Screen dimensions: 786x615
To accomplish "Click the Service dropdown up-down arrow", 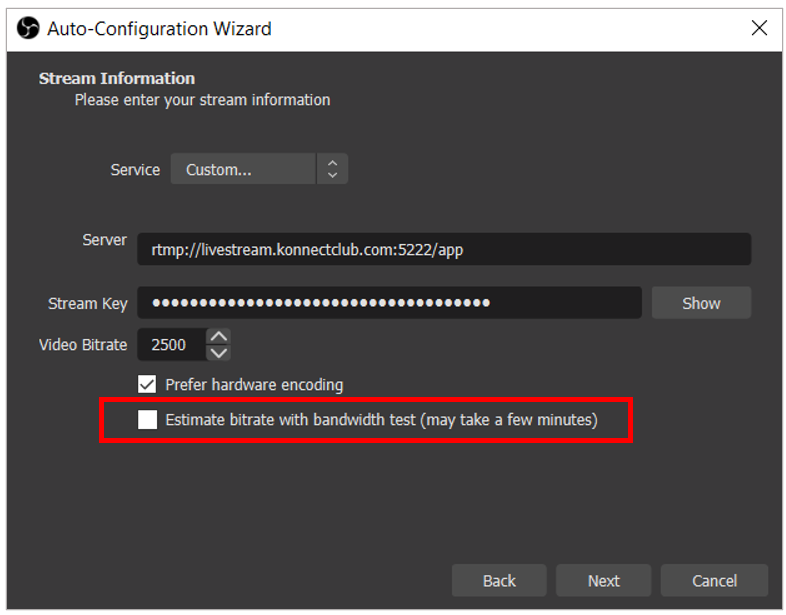I will point(332,170).
